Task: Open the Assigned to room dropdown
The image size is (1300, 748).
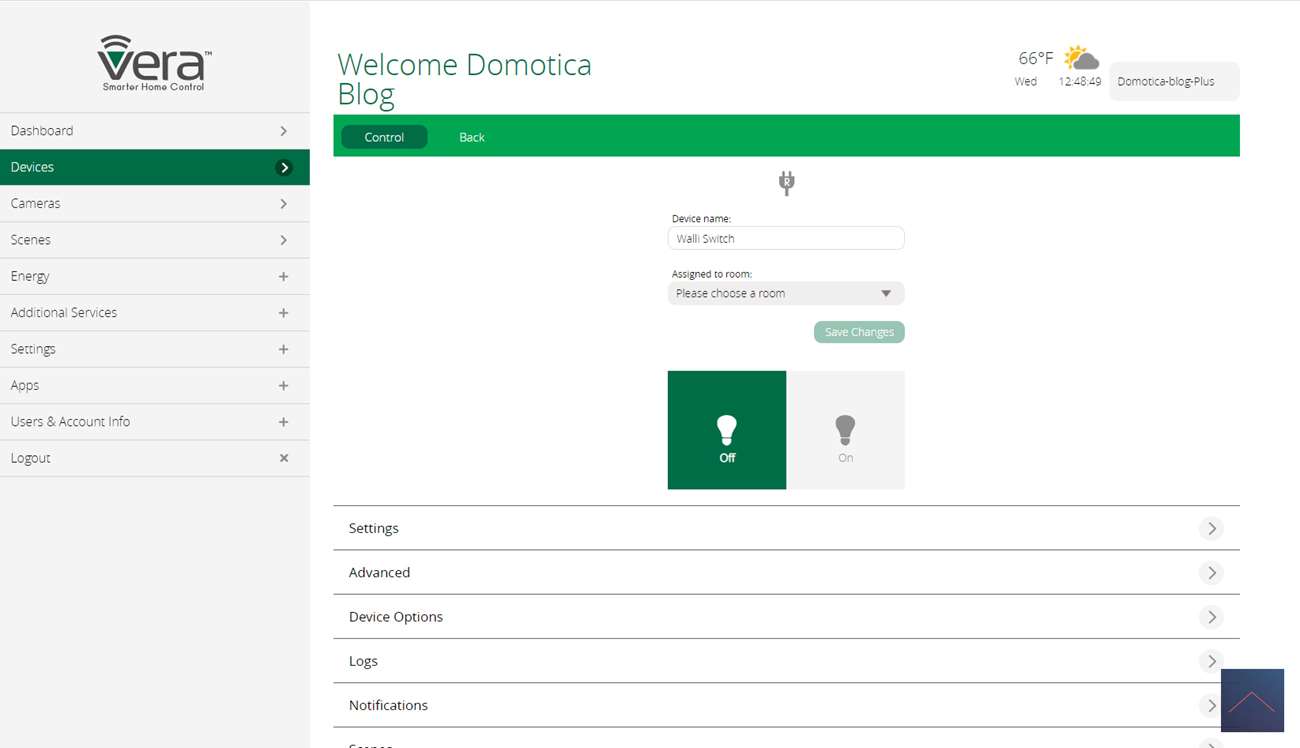Action: [x=785, y=293]
